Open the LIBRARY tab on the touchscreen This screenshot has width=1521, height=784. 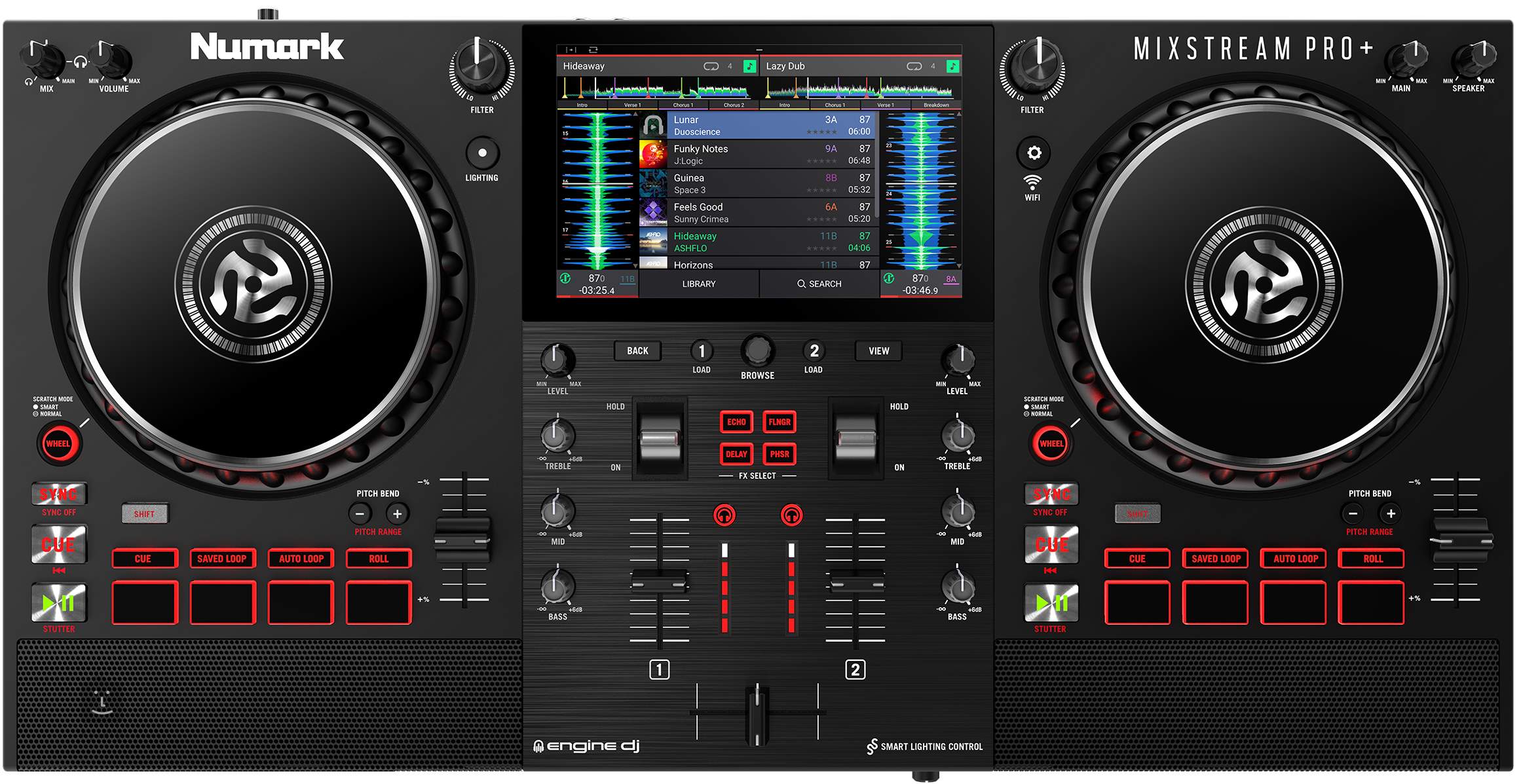[x=699, y=284]
